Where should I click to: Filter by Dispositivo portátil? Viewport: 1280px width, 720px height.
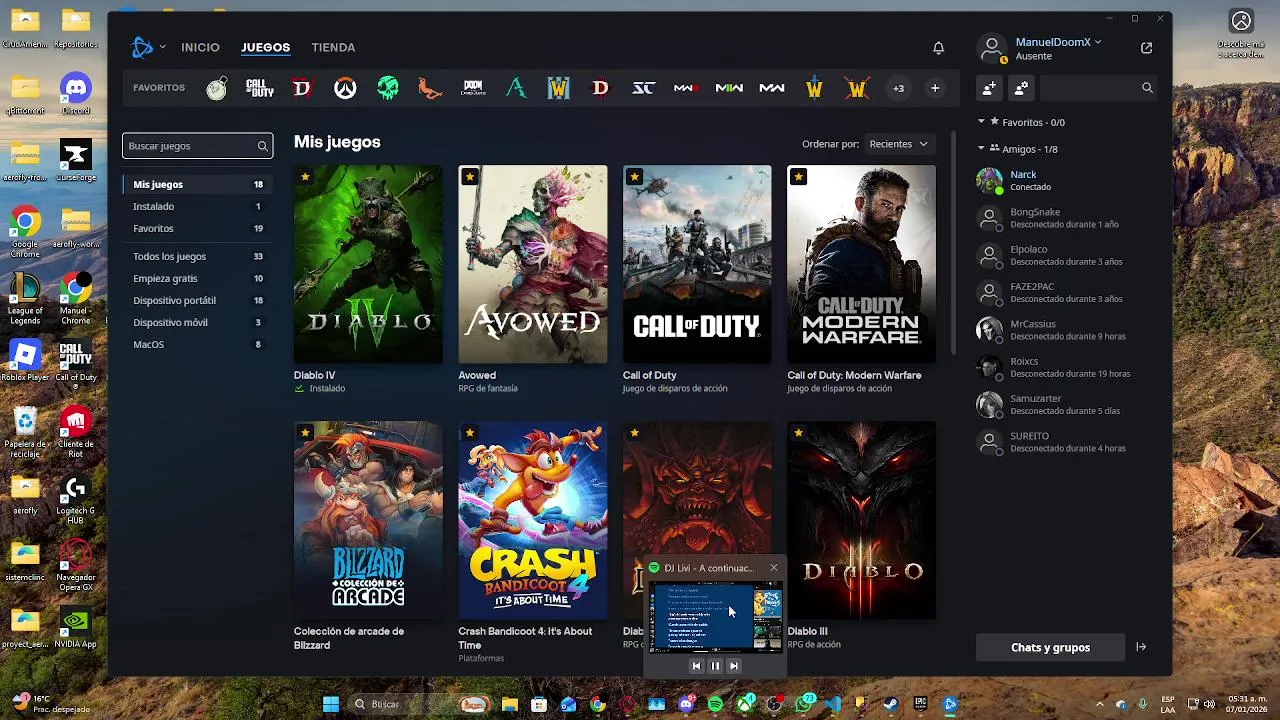pyautogui.click(x=198, y=300)
